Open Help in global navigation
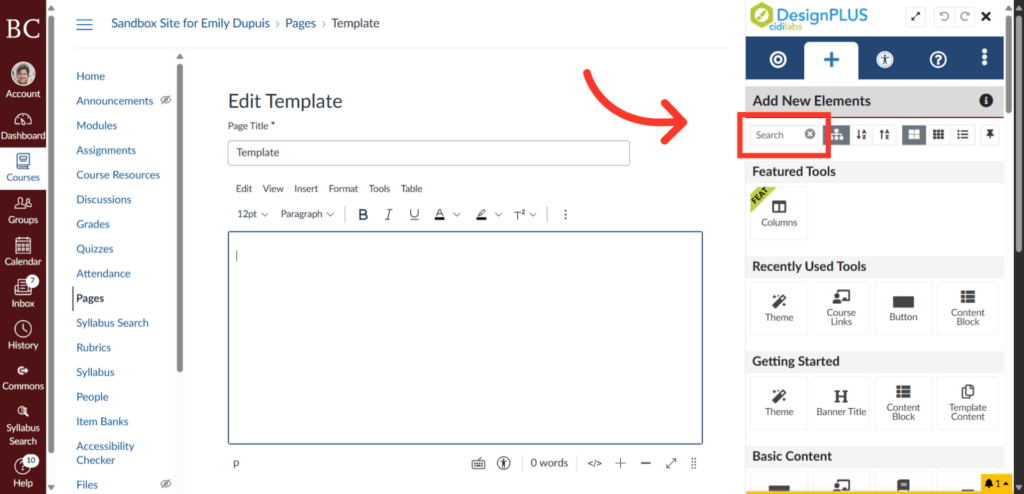Screen dimensions: 1024x494 point(23,473)
